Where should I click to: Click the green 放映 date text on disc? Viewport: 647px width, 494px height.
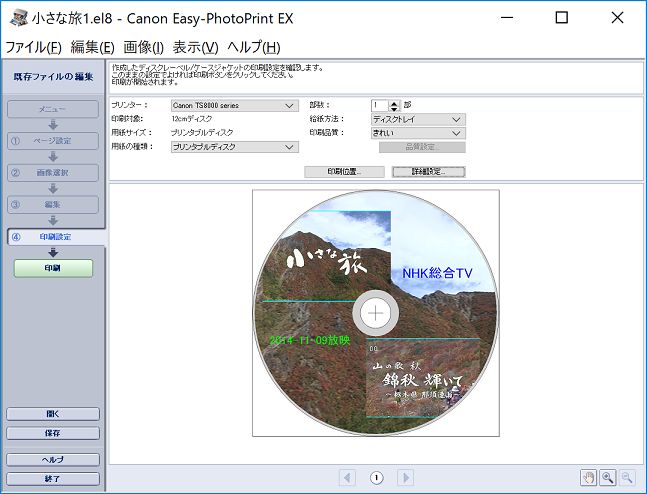[310, 340]
